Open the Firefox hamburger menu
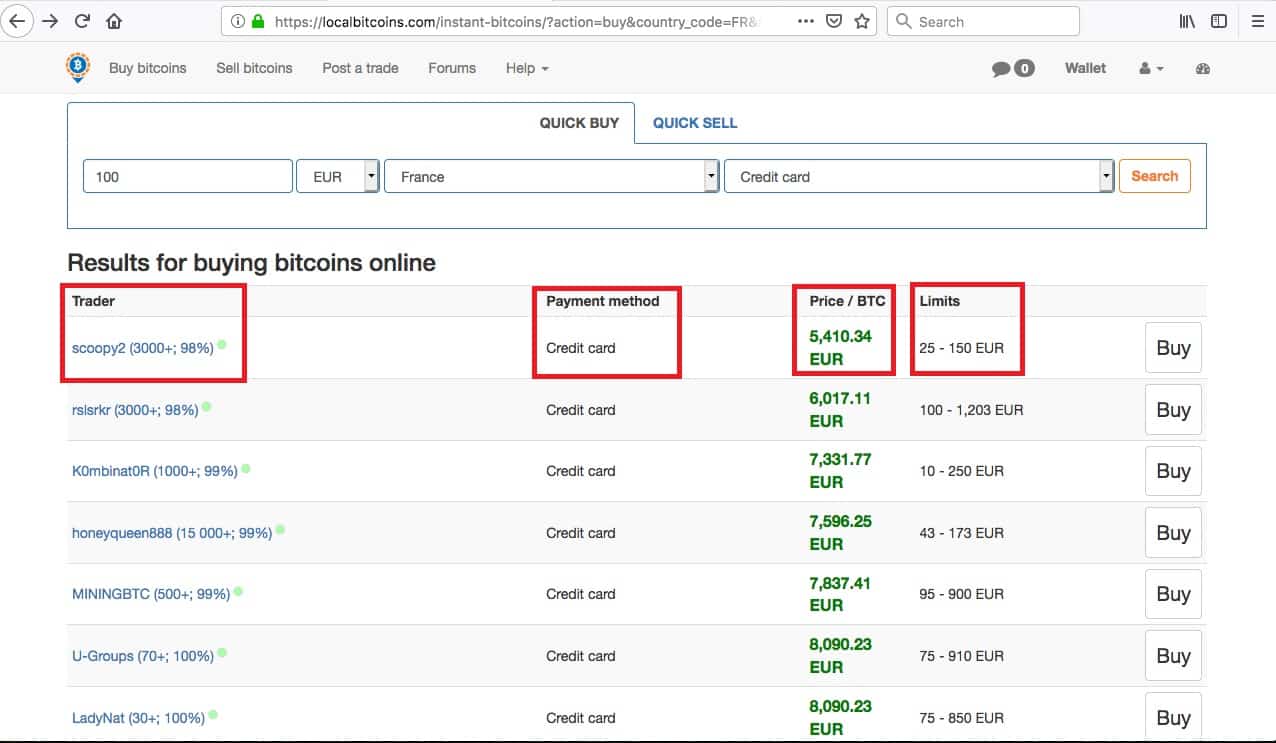Image resolution: width=1276 pixels, height=743 pixels. tap(1258, 21)
